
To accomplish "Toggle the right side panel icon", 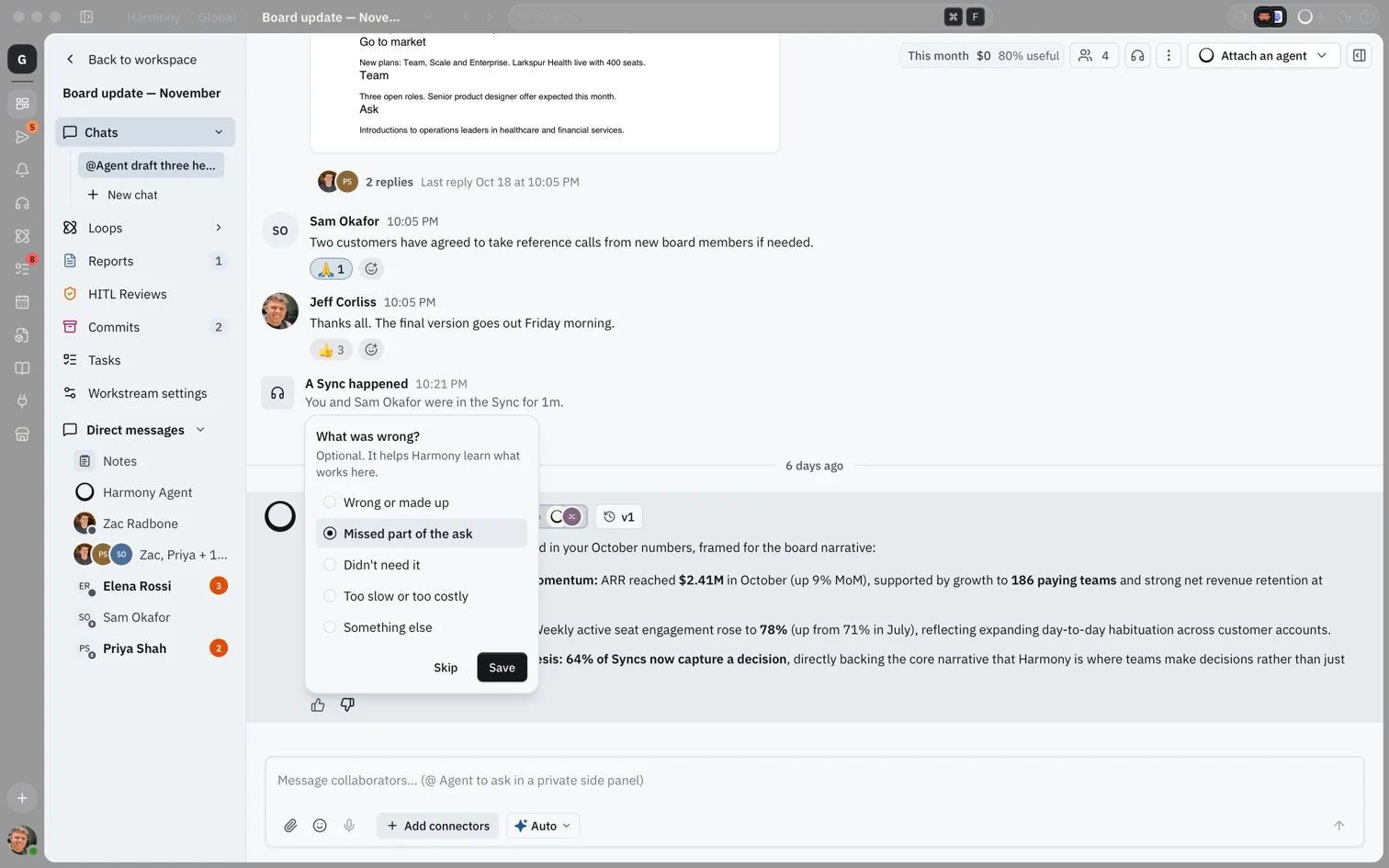I will click(x=1359, y=56).
